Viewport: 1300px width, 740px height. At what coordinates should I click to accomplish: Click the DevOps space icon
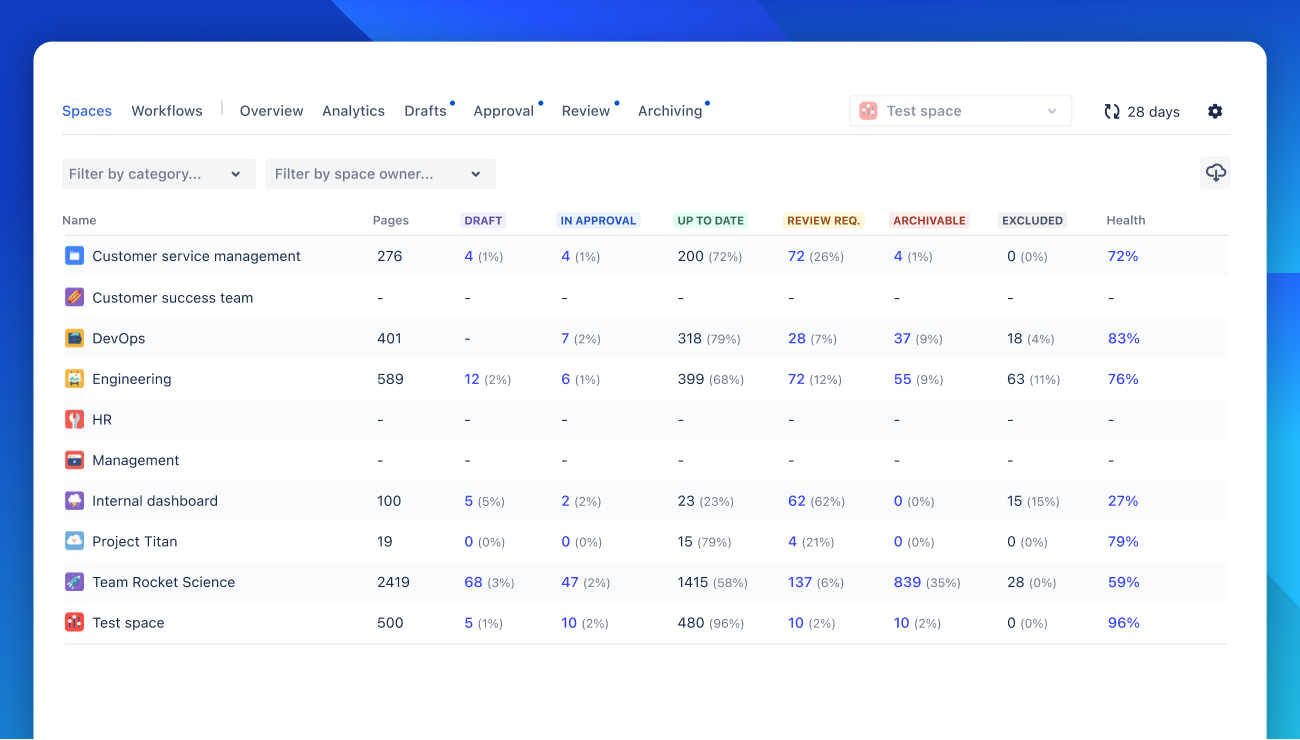[x=74, y=338]
